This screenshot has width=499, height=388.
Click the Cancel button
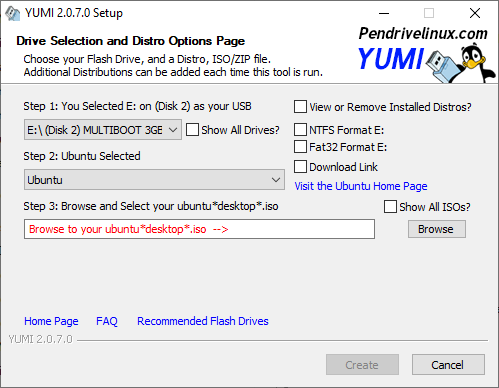[x=448, y=365]
